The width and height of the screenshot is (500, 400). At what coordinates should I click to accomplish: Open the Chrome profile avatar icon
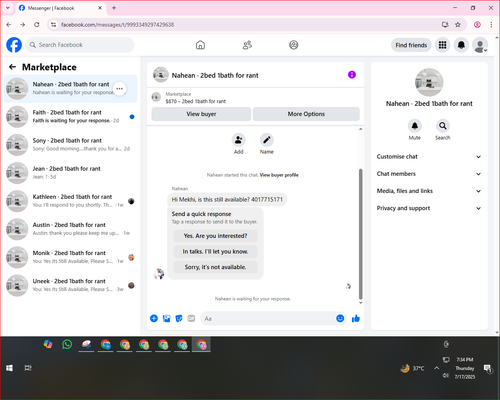(477, 25)
